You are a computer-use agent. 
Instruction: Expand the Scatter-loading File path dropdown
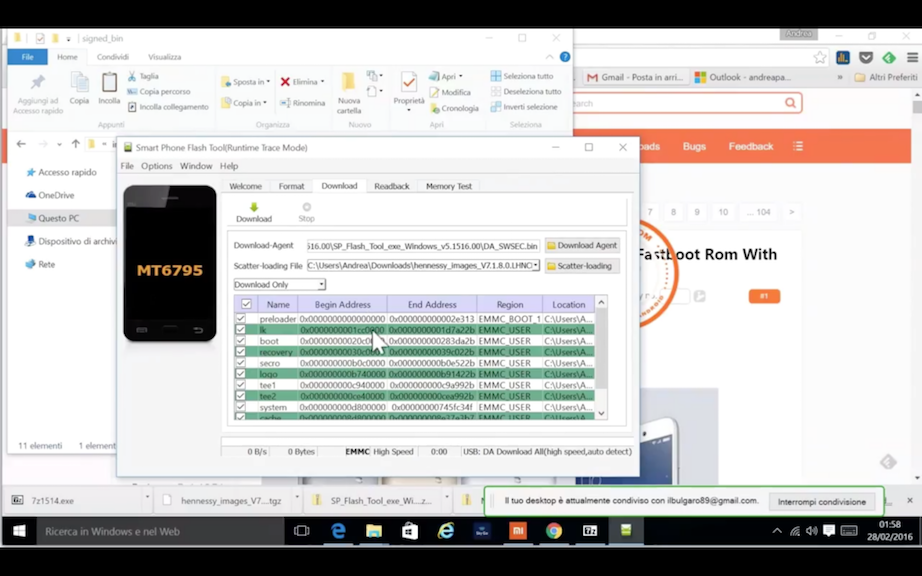click(536, 266)
